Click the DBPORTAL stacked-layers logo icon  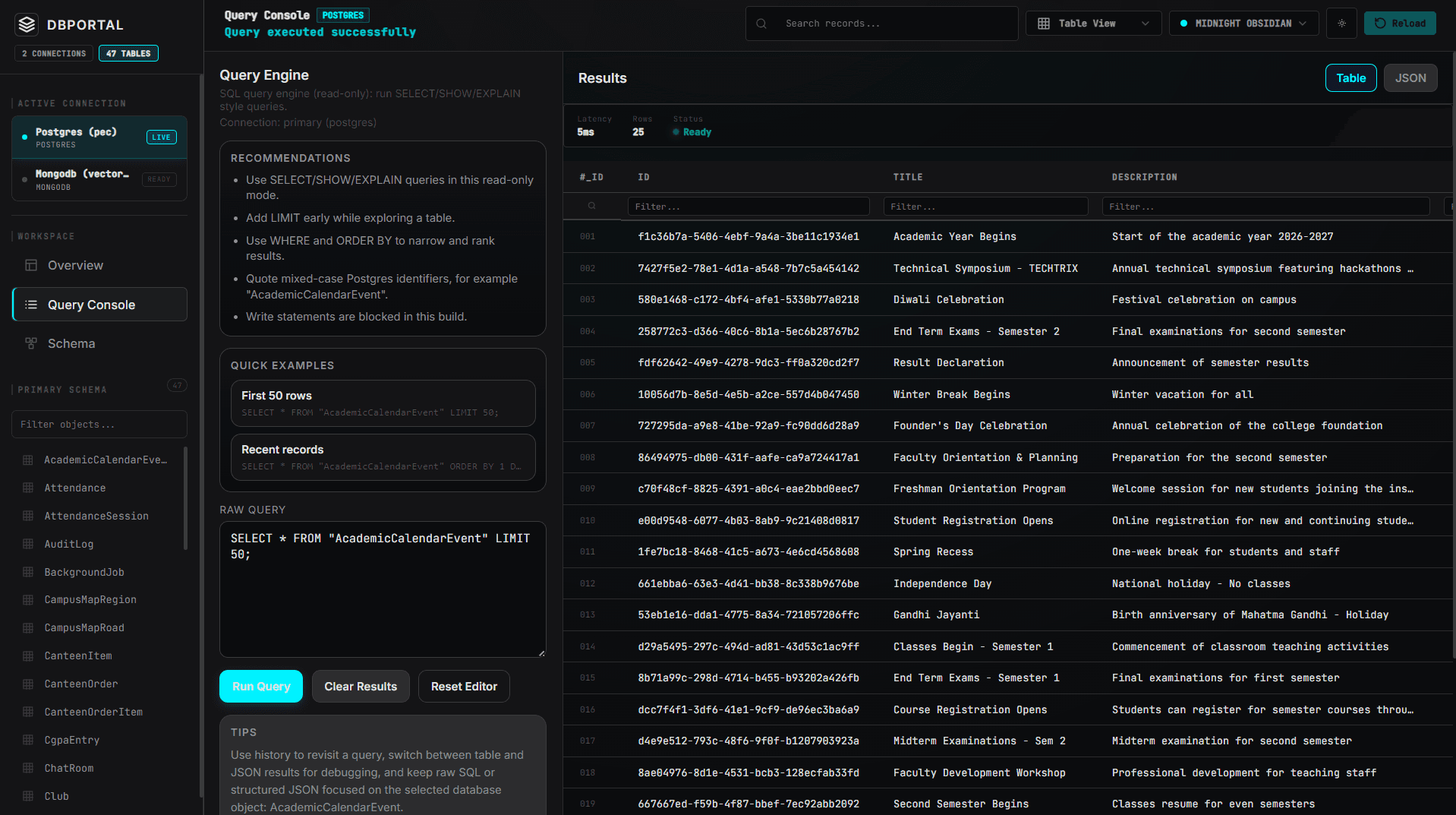click(27, 25)
